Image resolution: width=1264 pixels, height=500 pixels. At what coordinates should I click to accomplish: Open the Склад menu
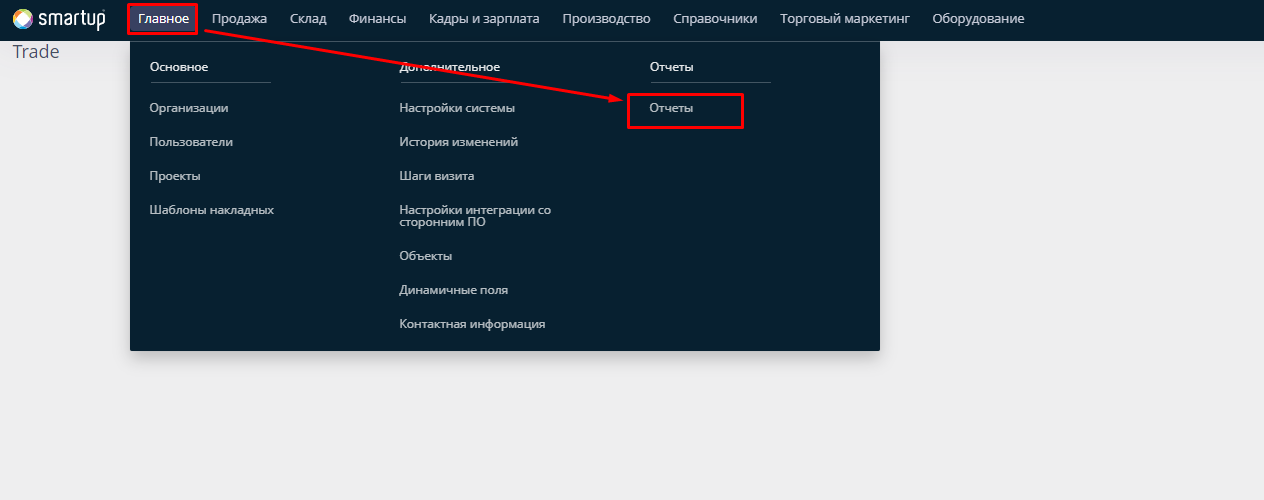308,18
